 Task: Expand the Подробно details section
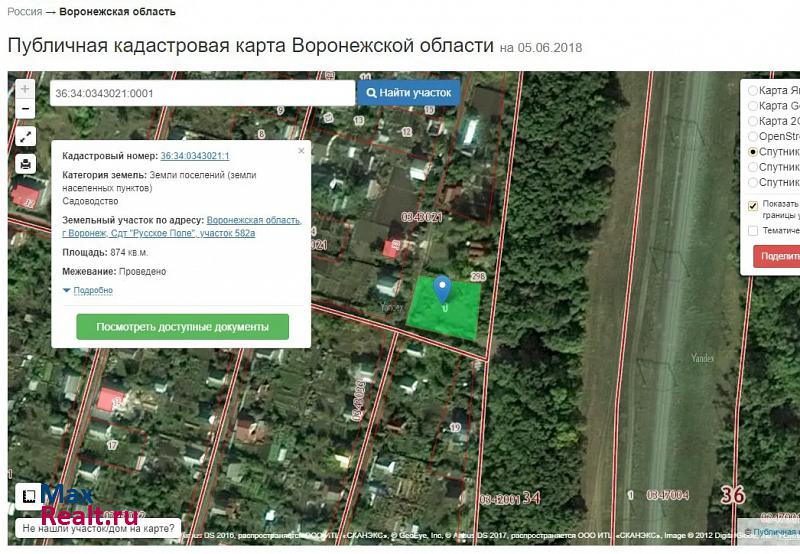[88, 291]
